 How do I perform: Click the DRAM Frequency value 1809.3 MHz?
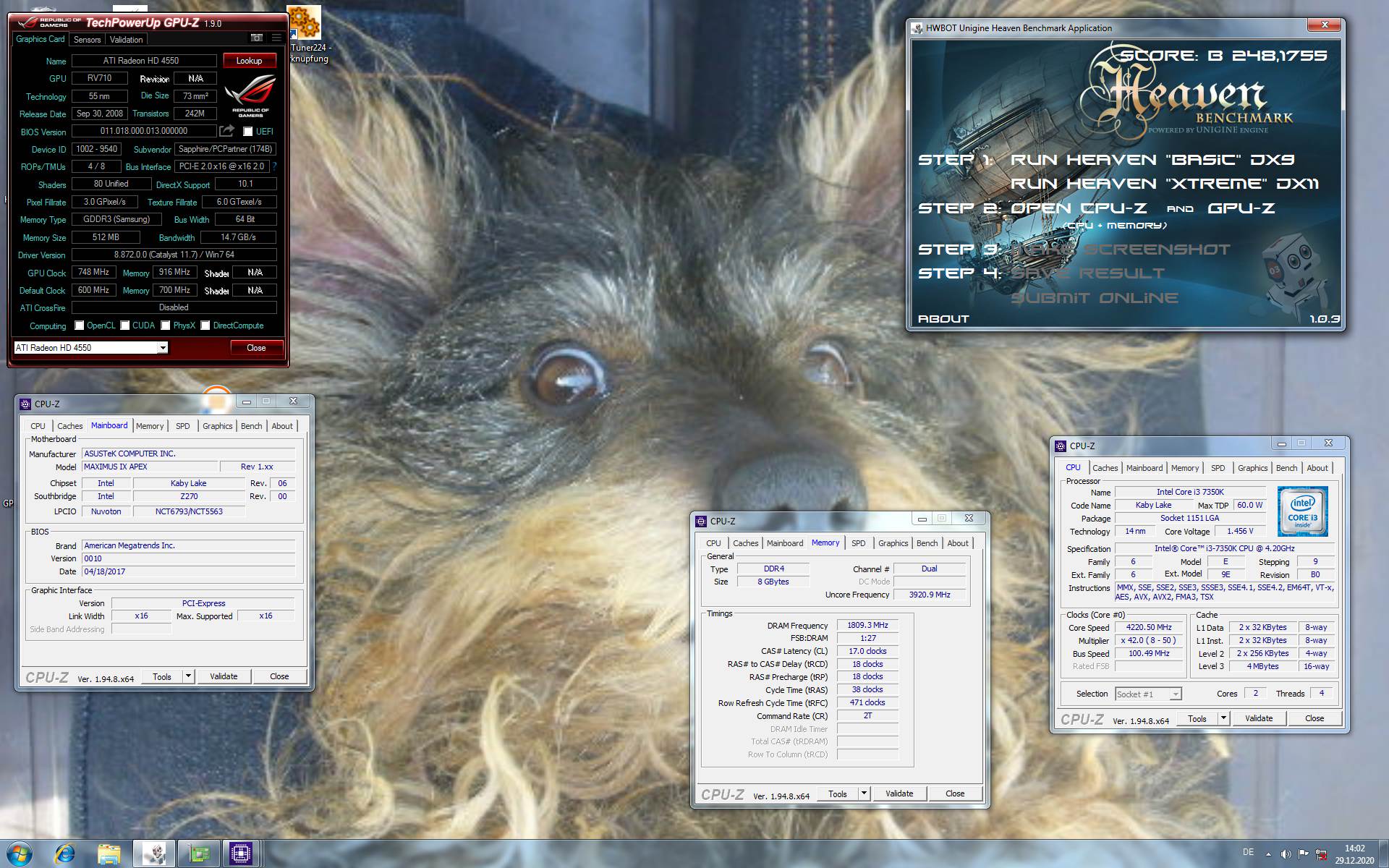coord(867,626)
